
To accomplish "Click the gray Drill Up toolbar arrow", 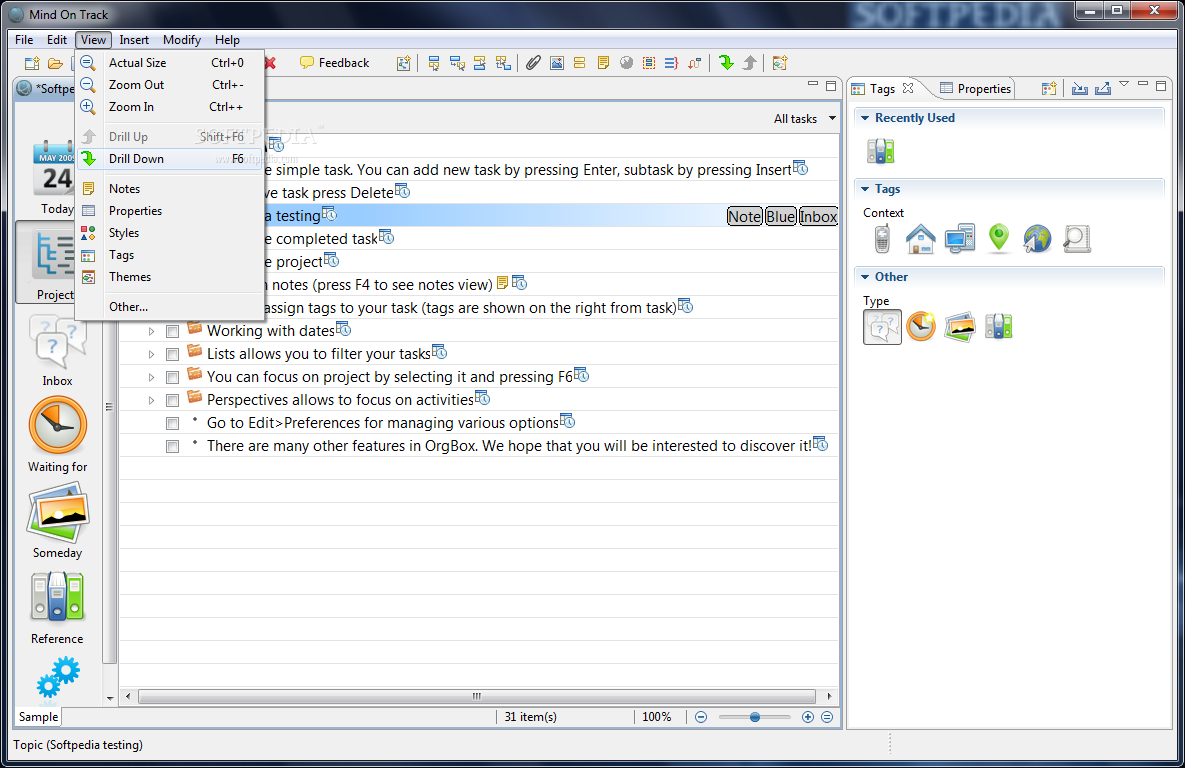I will coord(749,63).
